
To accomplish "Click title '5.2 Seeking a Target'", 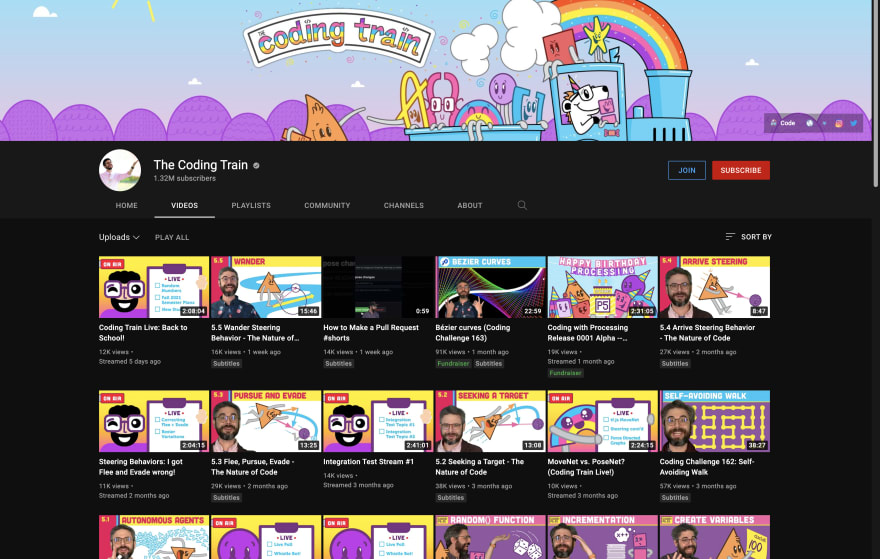I will pos(480,467).
